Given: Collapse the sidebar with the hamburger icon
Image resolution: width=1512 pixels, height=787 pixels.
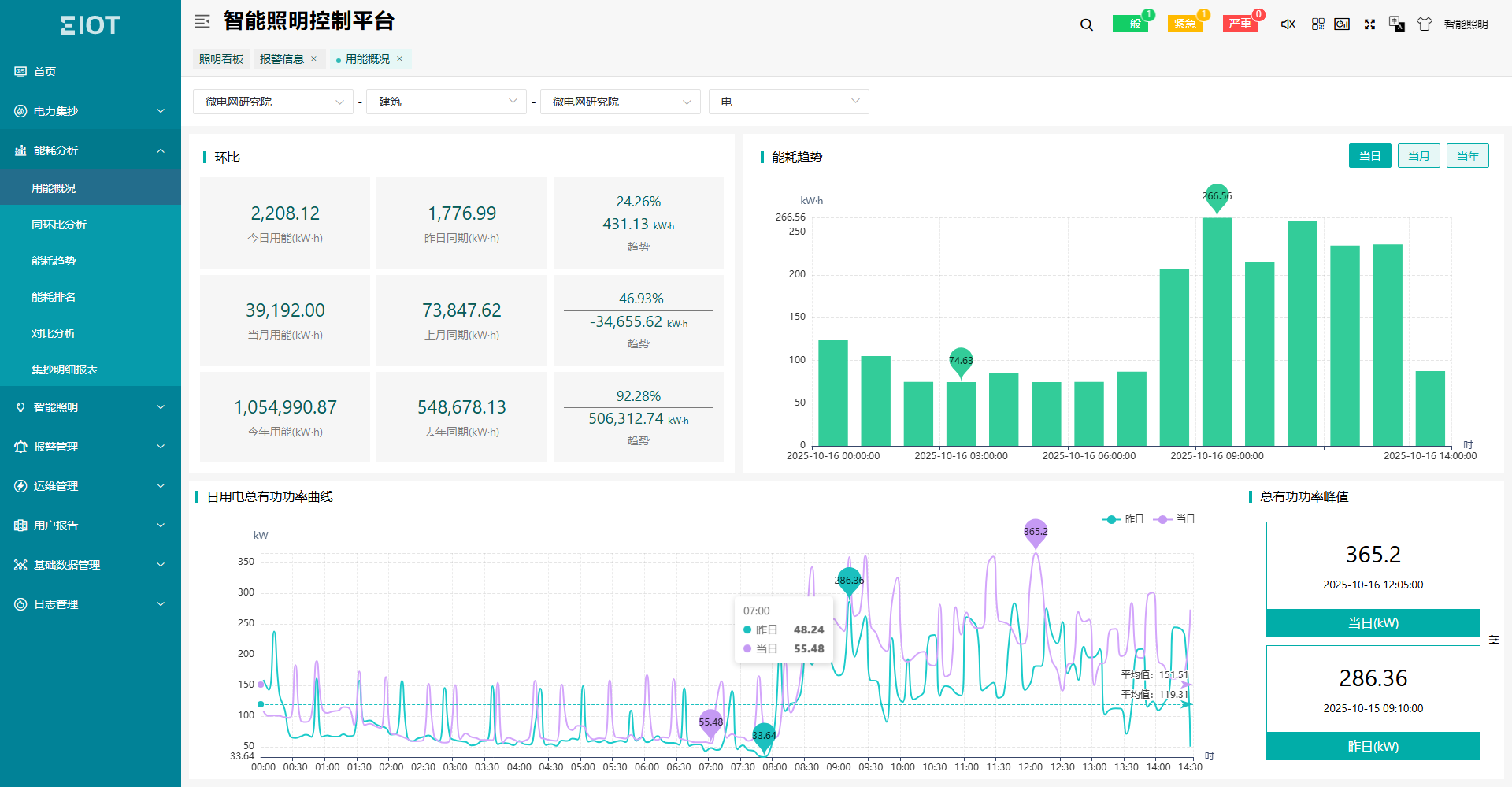Looking at the screenshot, I should 202,21.
